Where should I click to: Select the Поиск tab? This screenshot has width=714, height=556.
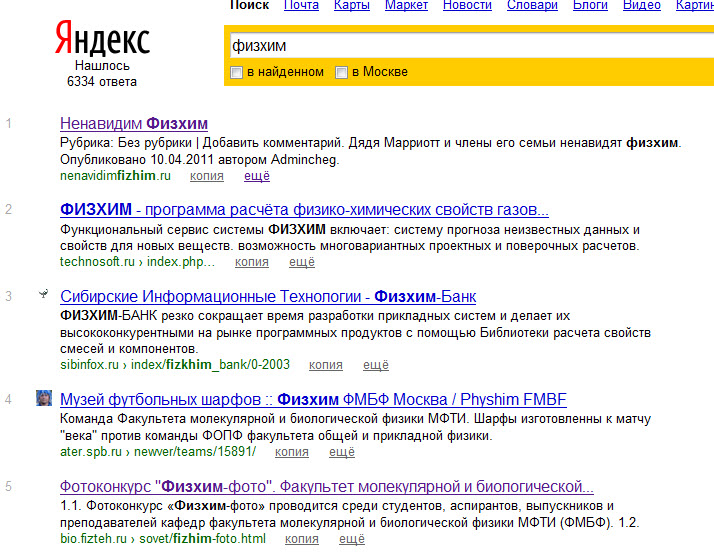click(250, 5)
